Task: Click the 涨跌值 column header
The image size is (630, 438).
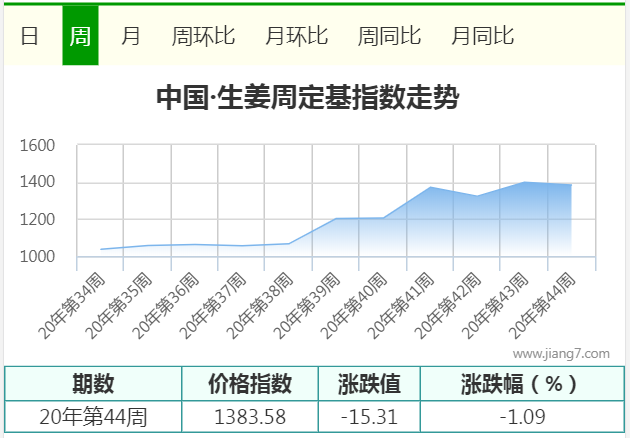Action: coord(369,384)
